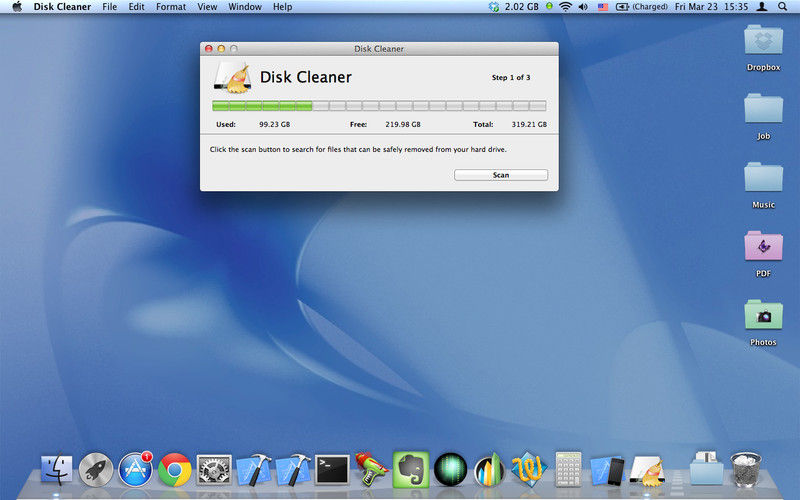Launch Google Chrome from the dock
The height and width of the screenshot is (500, 800).
(x=174, y=469)
